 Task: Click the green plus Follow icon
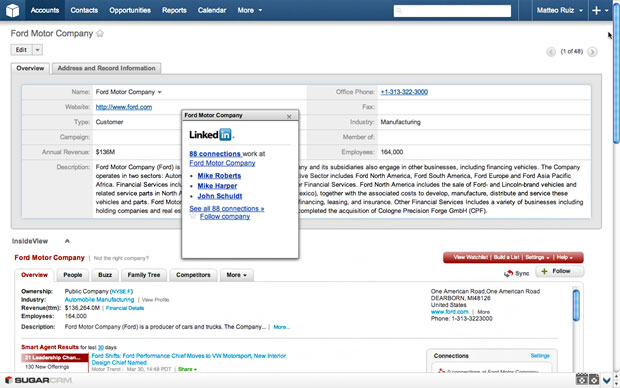point(544,271)
